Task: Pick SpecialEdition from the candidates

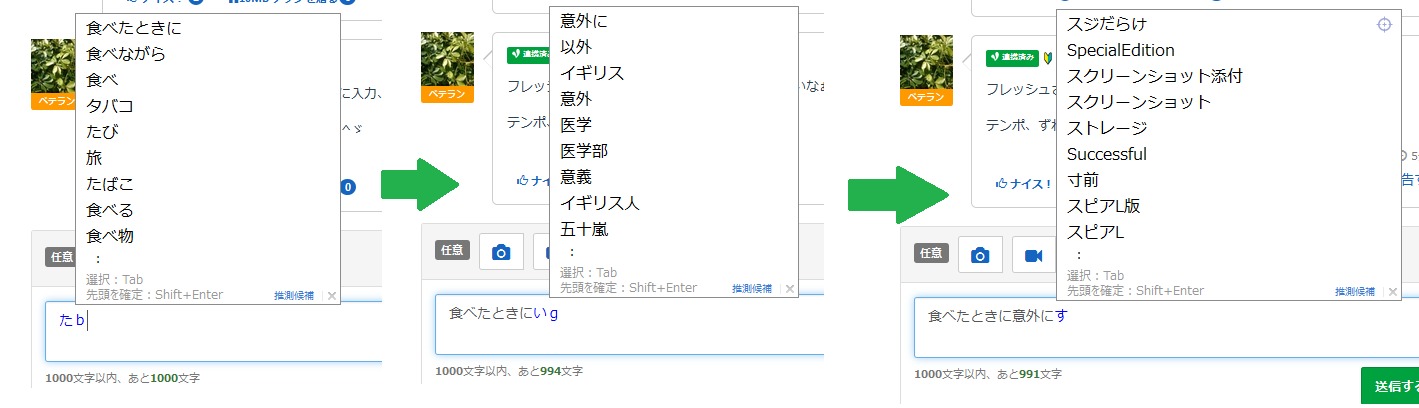Action: click(x=1120, y=50)
